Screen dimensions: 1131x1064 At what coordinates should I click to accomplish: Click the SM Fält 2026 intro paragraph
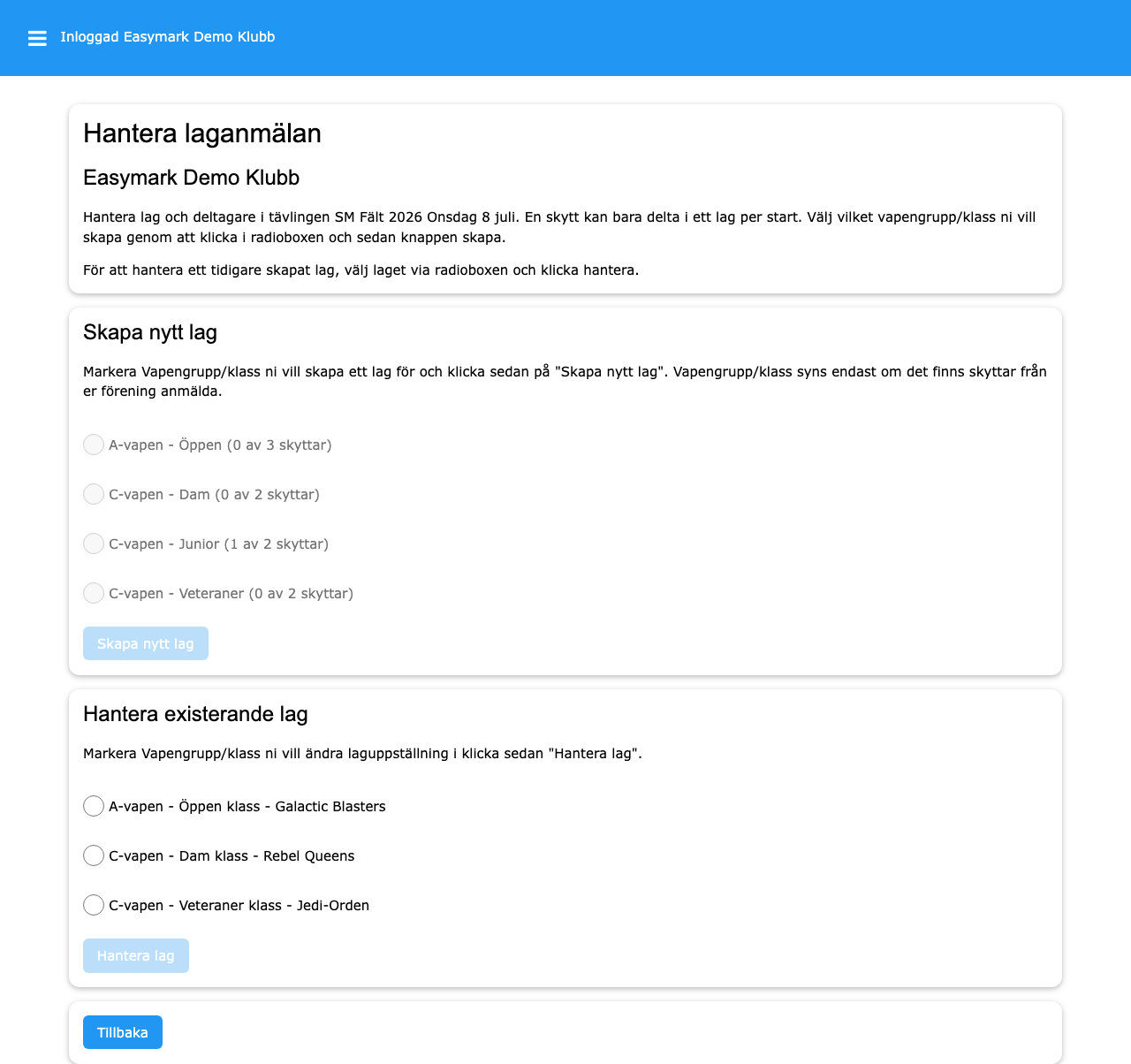click(x=559, y=227)
